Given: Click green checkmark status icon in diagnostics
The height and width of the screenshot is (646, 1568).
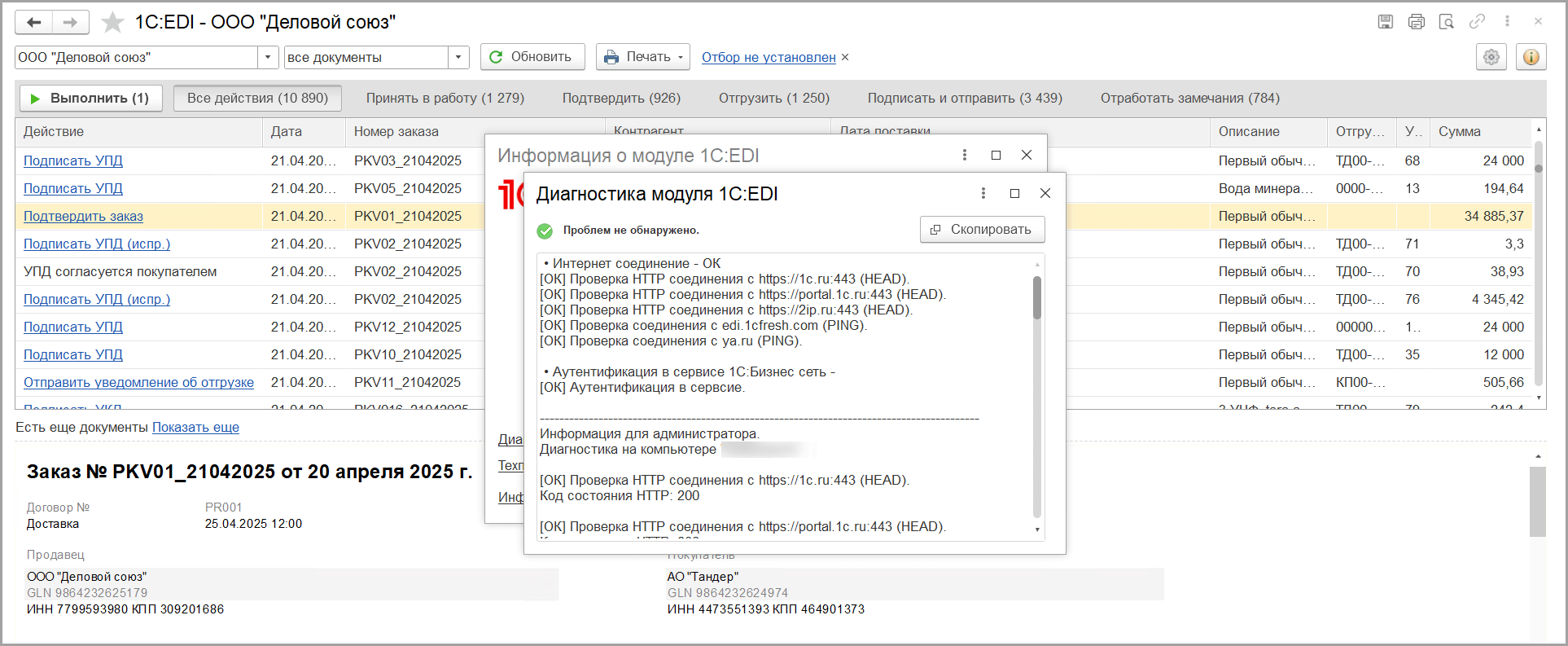Looking at the screenshot, I should (545, 231).
